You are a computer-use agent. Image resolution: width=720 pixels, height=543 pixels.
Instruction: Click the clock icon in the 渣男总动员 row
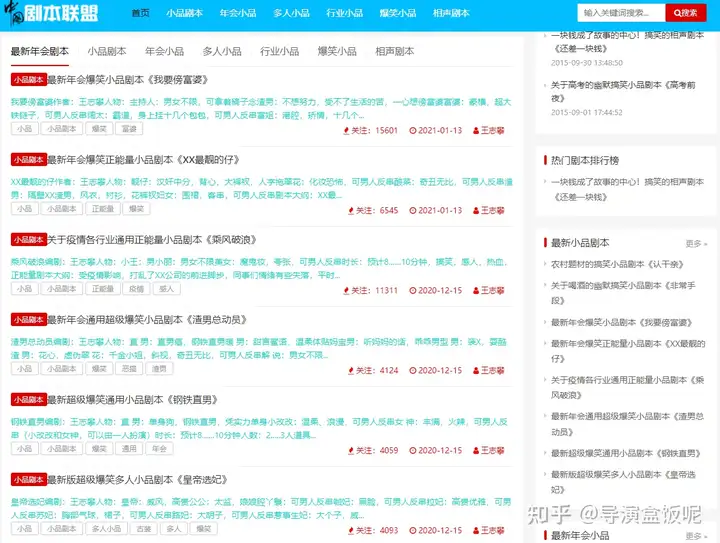point(413,370)
